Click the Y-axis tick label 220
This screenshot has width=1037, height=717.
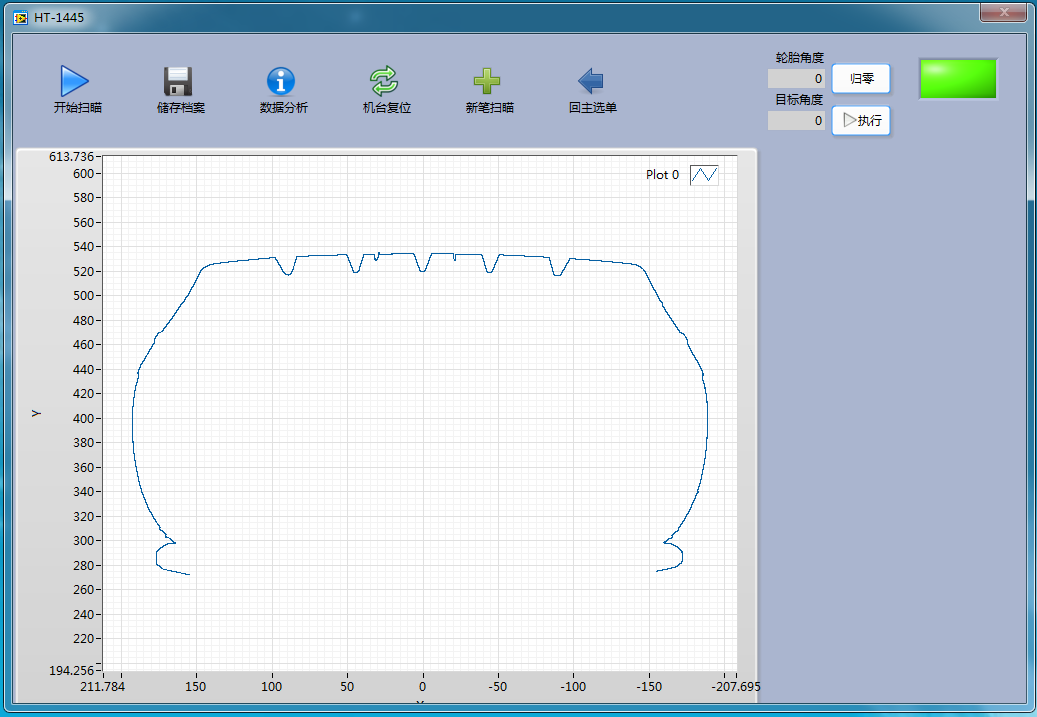click(x=83, y=639)
